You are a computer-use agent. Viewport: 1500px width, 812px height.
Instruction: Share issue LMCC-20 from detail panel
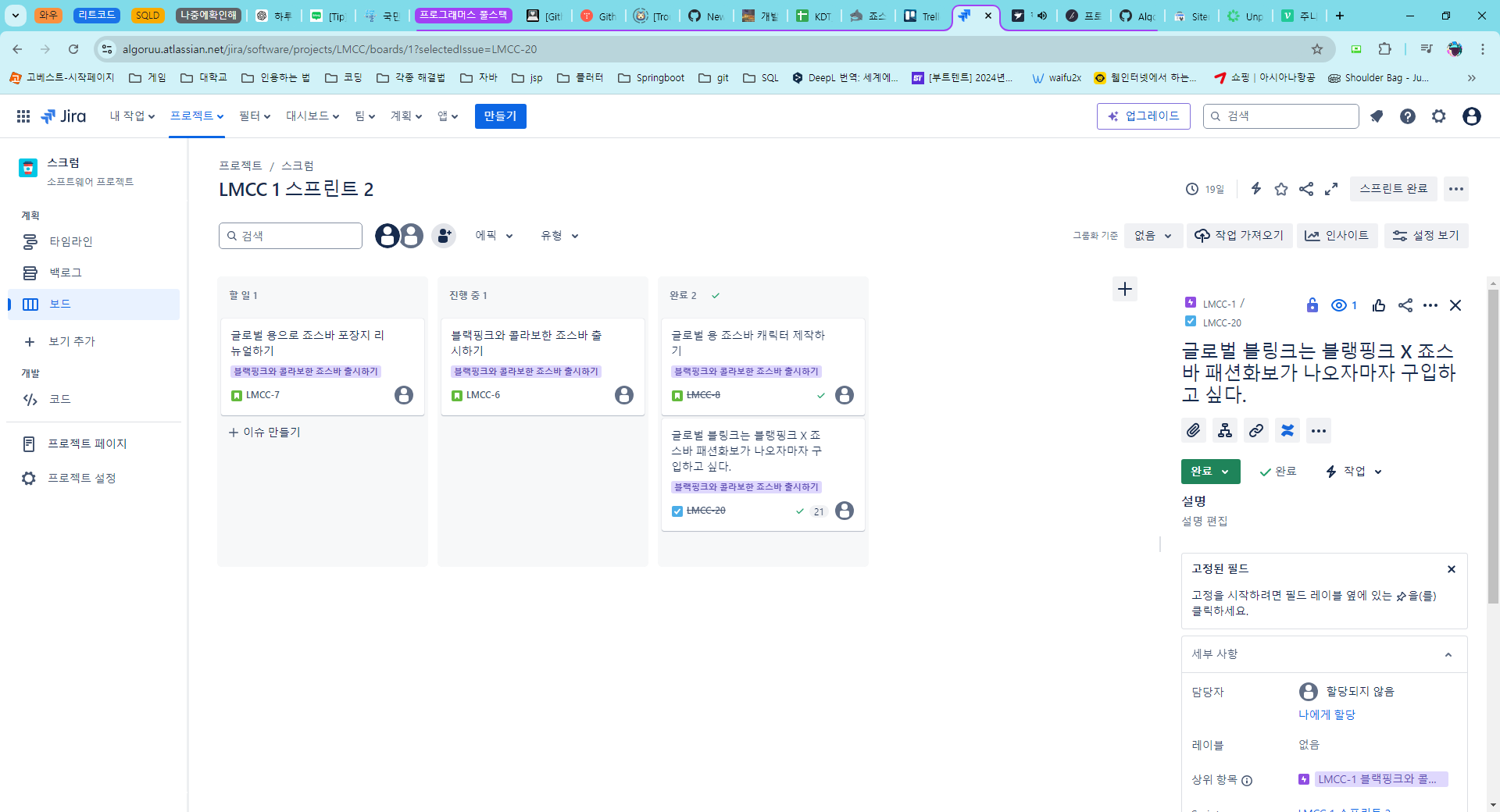click(1405, 305)
